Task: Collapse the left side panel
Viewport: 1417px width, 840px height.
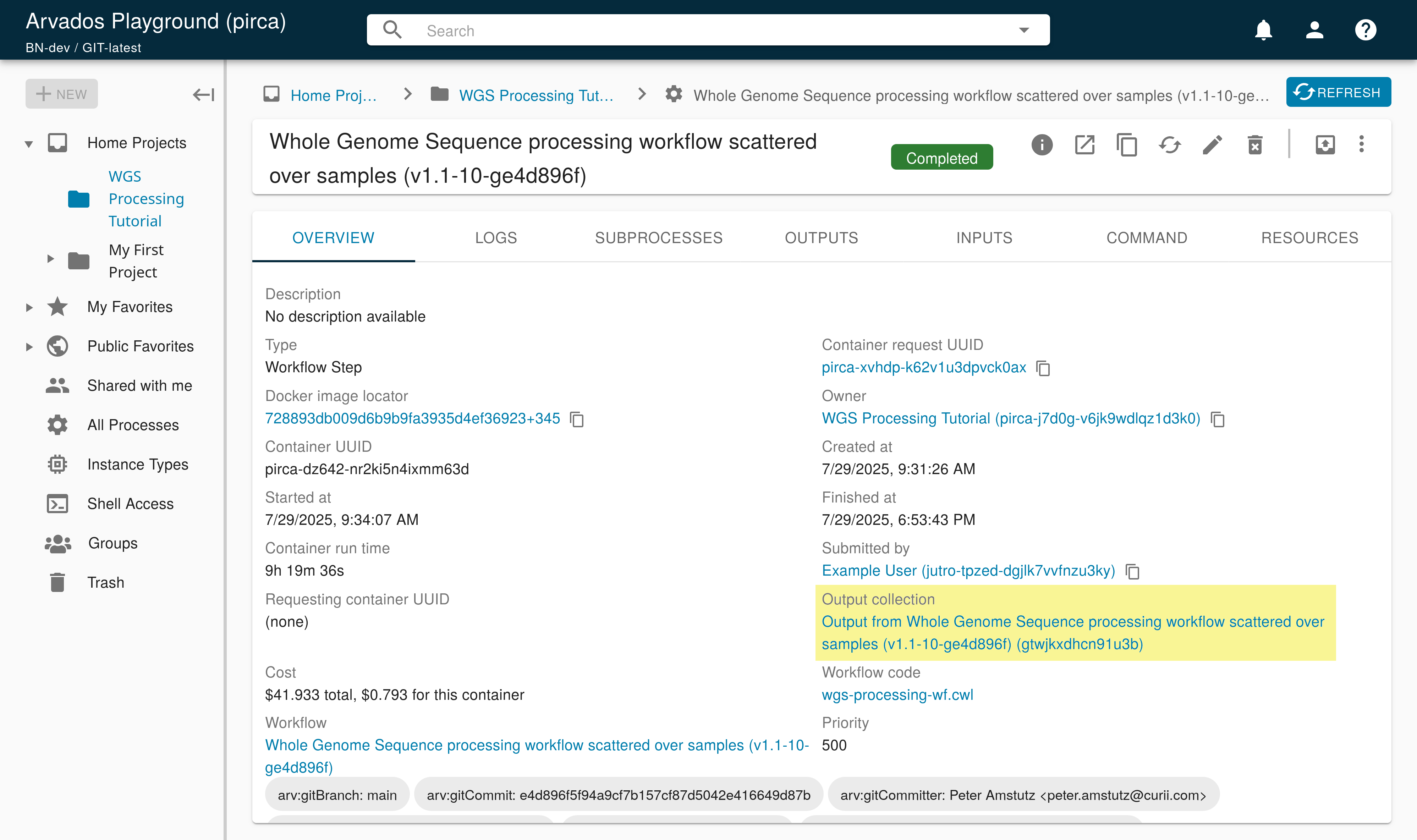Action: (203, 94)
